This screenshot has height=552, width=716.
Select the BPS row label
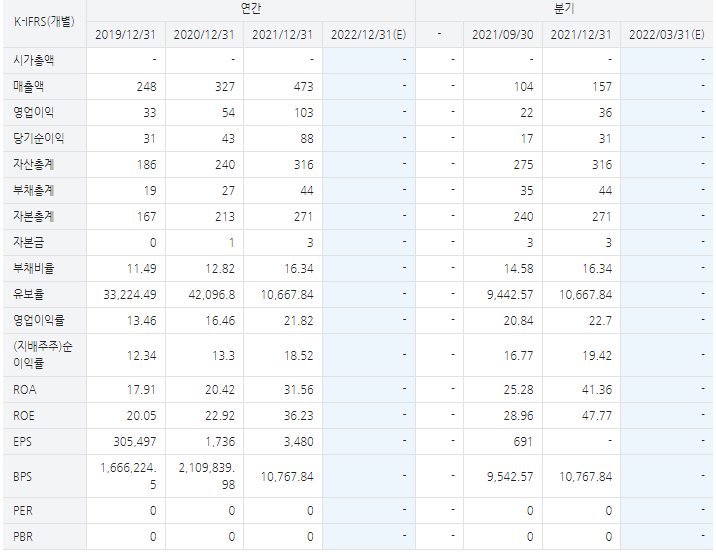click(x=22, y=477)
